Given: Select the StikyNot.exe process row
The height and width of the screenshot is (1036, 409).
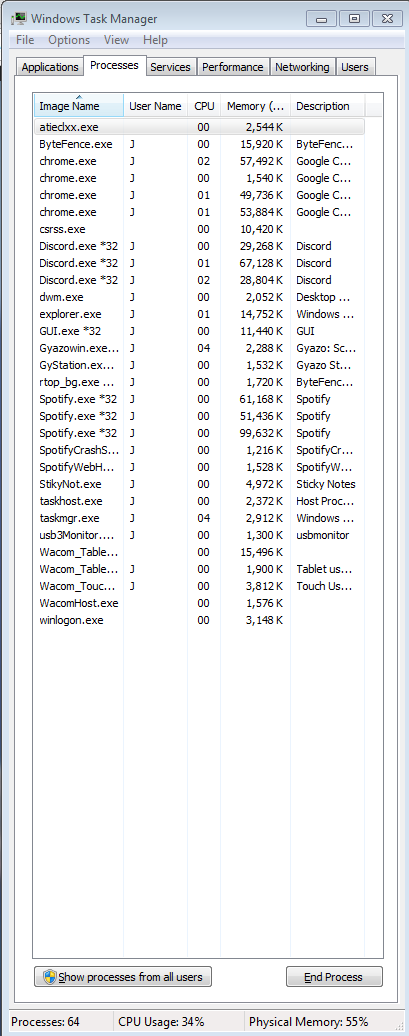Looking at the screenshot, I should (x=199, y=484).
